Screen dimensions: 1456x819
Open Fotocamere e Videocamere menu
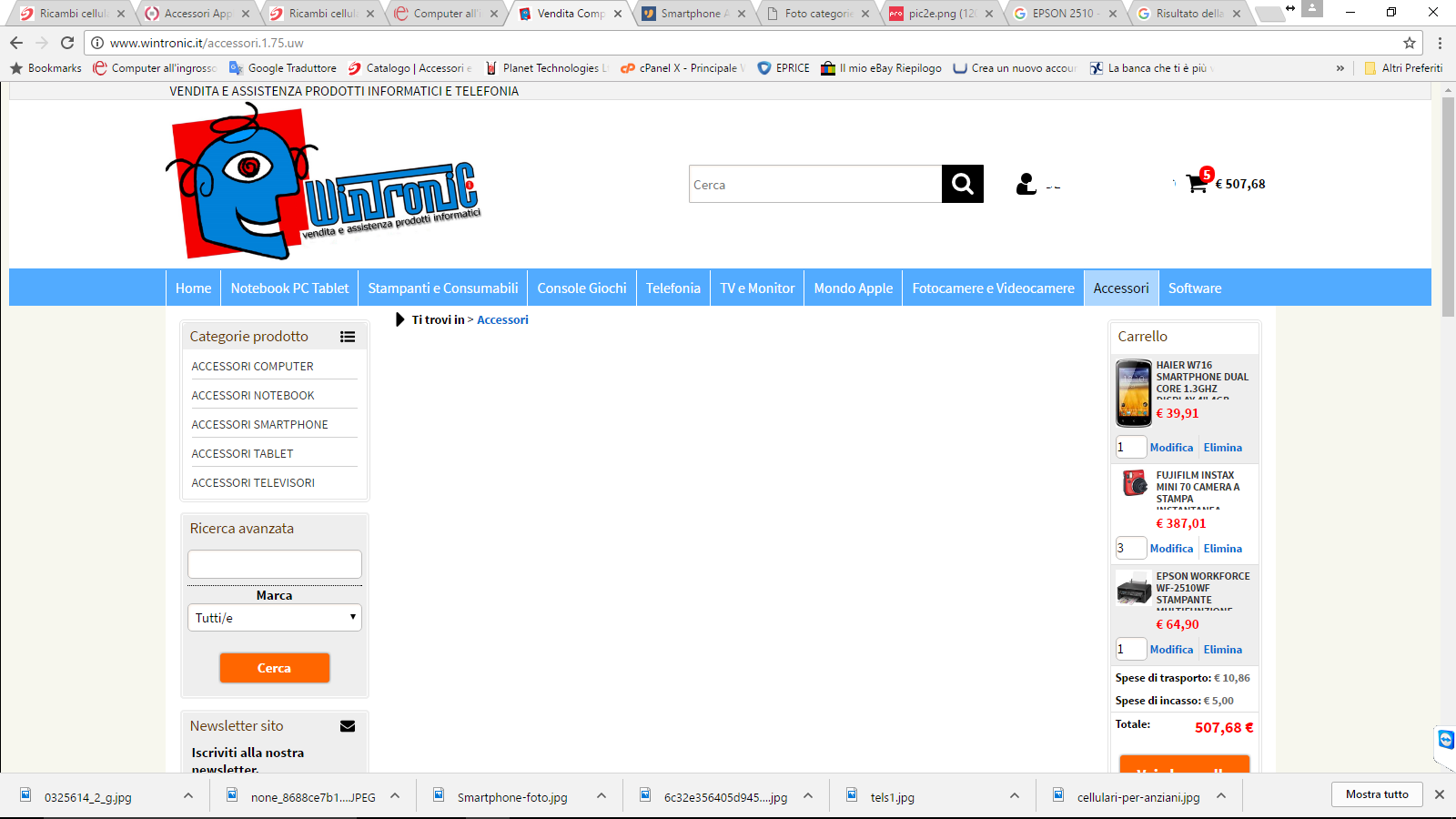(993, 288)
